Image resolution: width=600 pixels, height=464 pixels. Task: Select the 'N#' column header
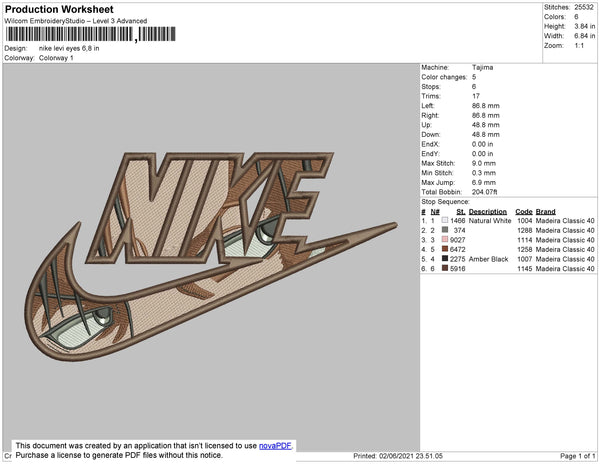pos(435,212)
